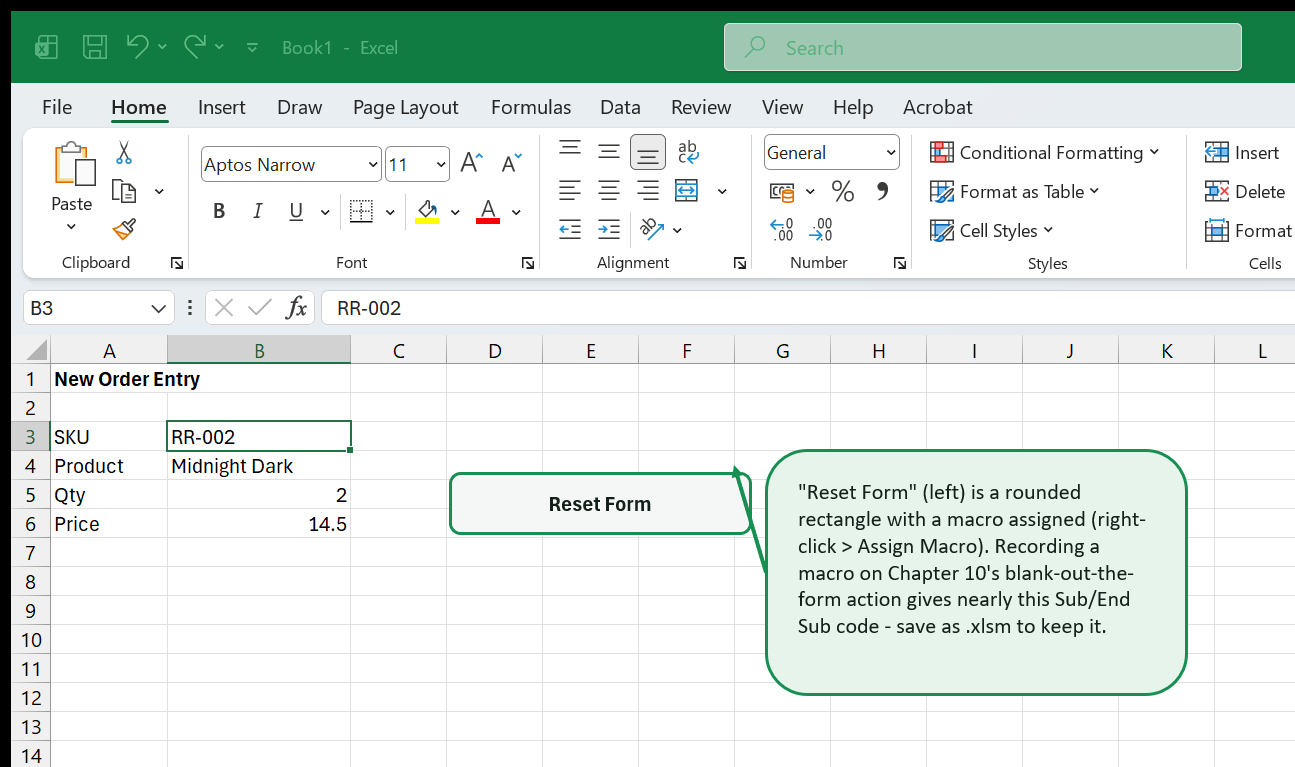This screenshot has width=1295, height=767.
Task: Expand the Paste options arrow
Action: pyautogui.click(x=72, y=226)
